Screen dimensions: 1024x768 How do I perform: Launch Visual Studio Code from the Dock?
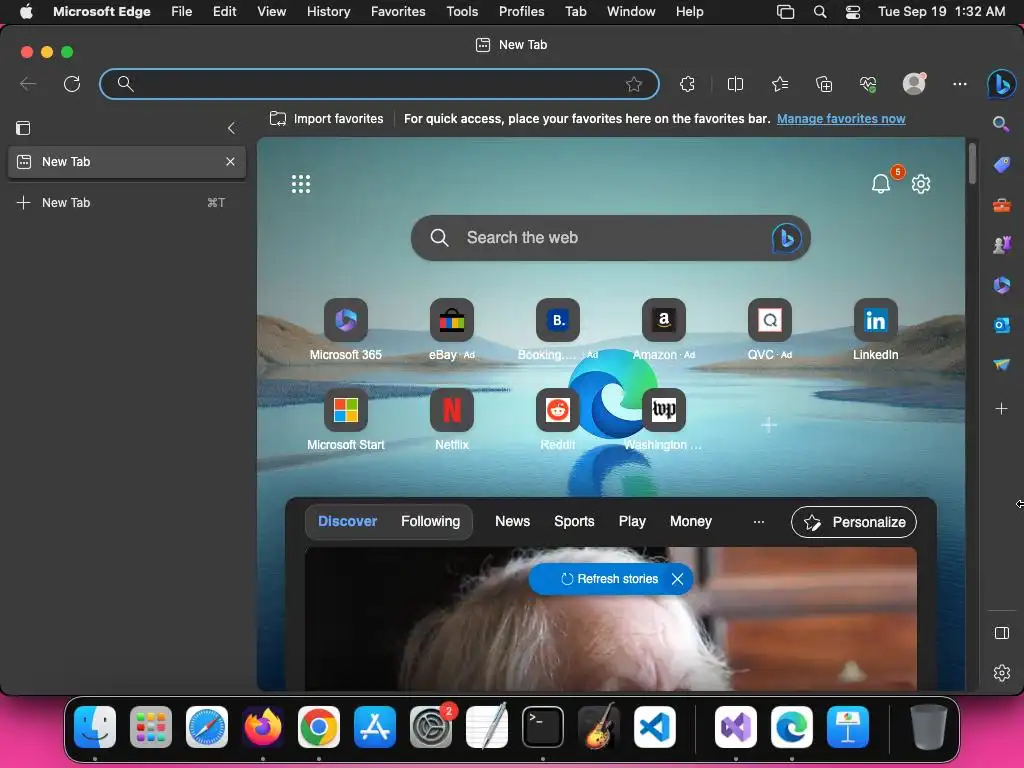click(x=655, y=727)
